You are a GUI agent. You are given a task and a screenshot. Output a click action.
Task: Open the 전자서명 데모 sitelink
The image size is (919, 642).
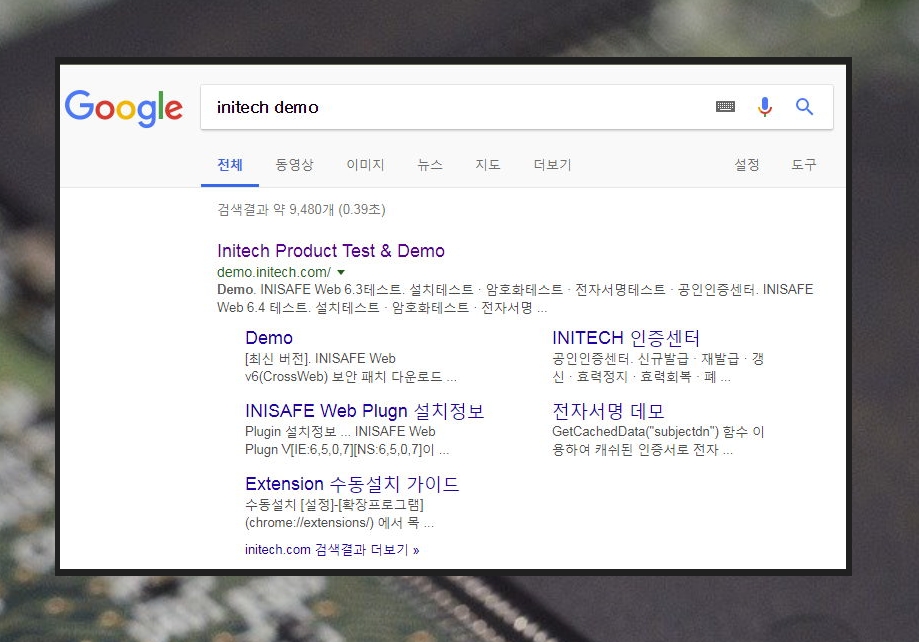coord(608,411)
